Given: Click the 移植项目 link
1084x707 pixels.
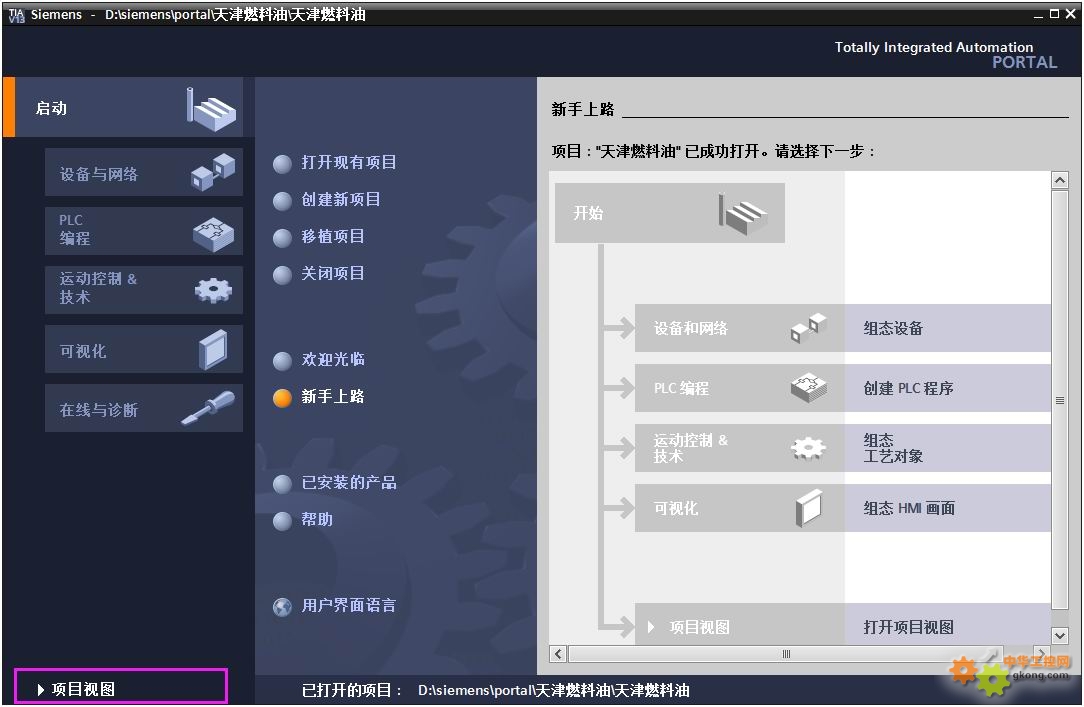Looking at the screenshot, I should point(333,236).
